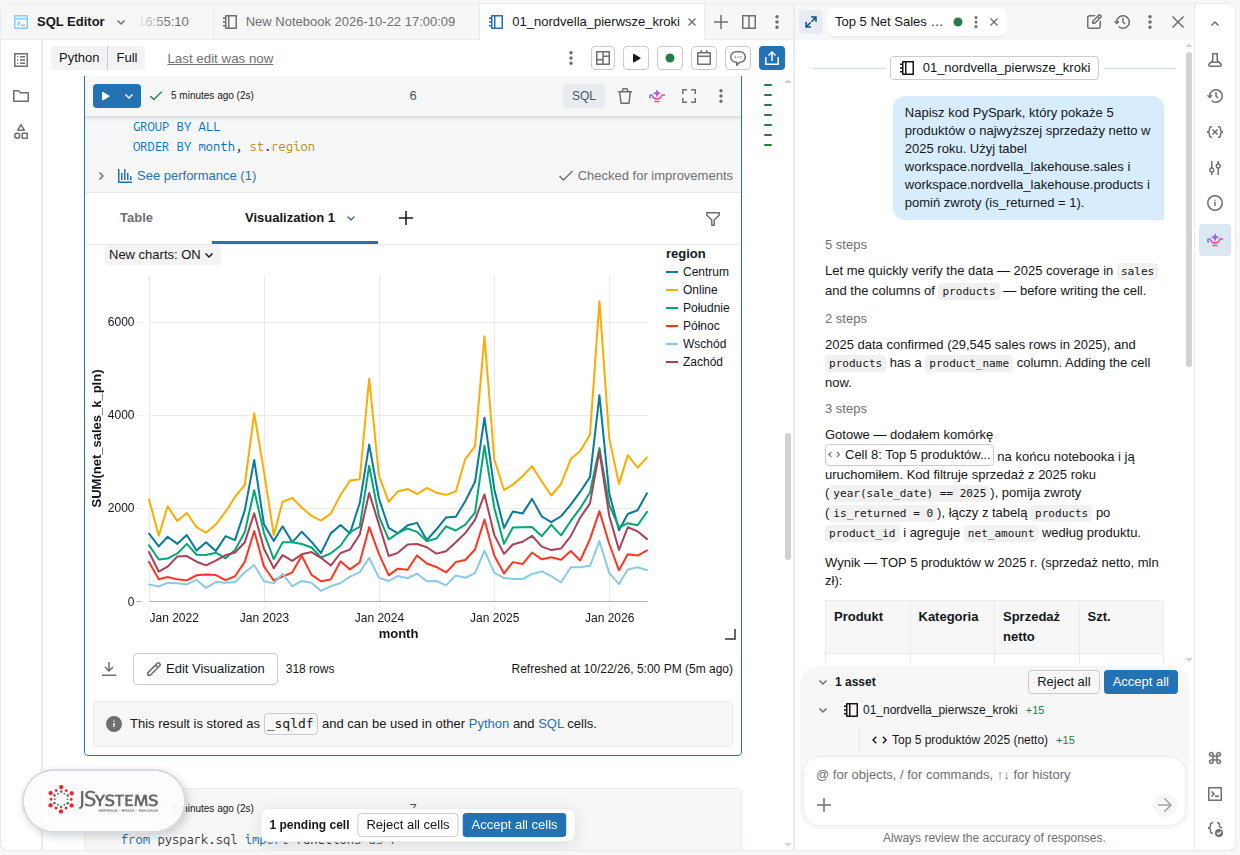Switch the view mode to Full
This screenshot has width=1240, height=855.
(127, 58)
